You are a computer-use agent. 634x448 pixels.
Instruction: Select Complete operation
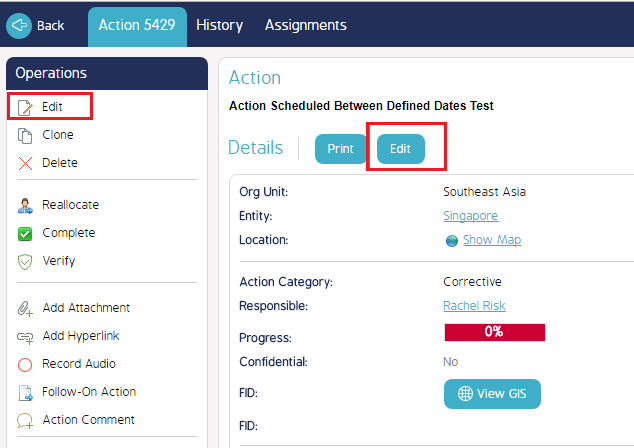point(69,233)
